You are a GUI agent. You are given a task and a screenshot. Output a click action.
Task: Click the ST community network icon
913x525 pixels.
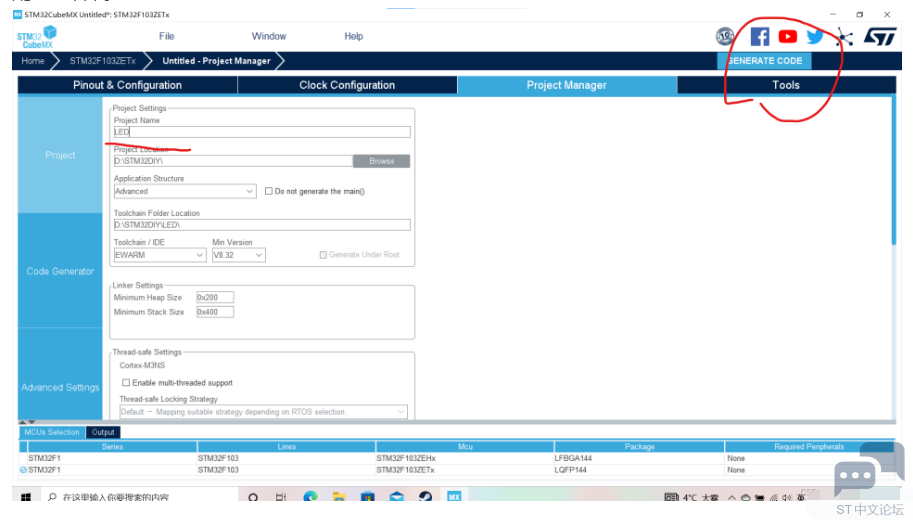pos(844,38)
